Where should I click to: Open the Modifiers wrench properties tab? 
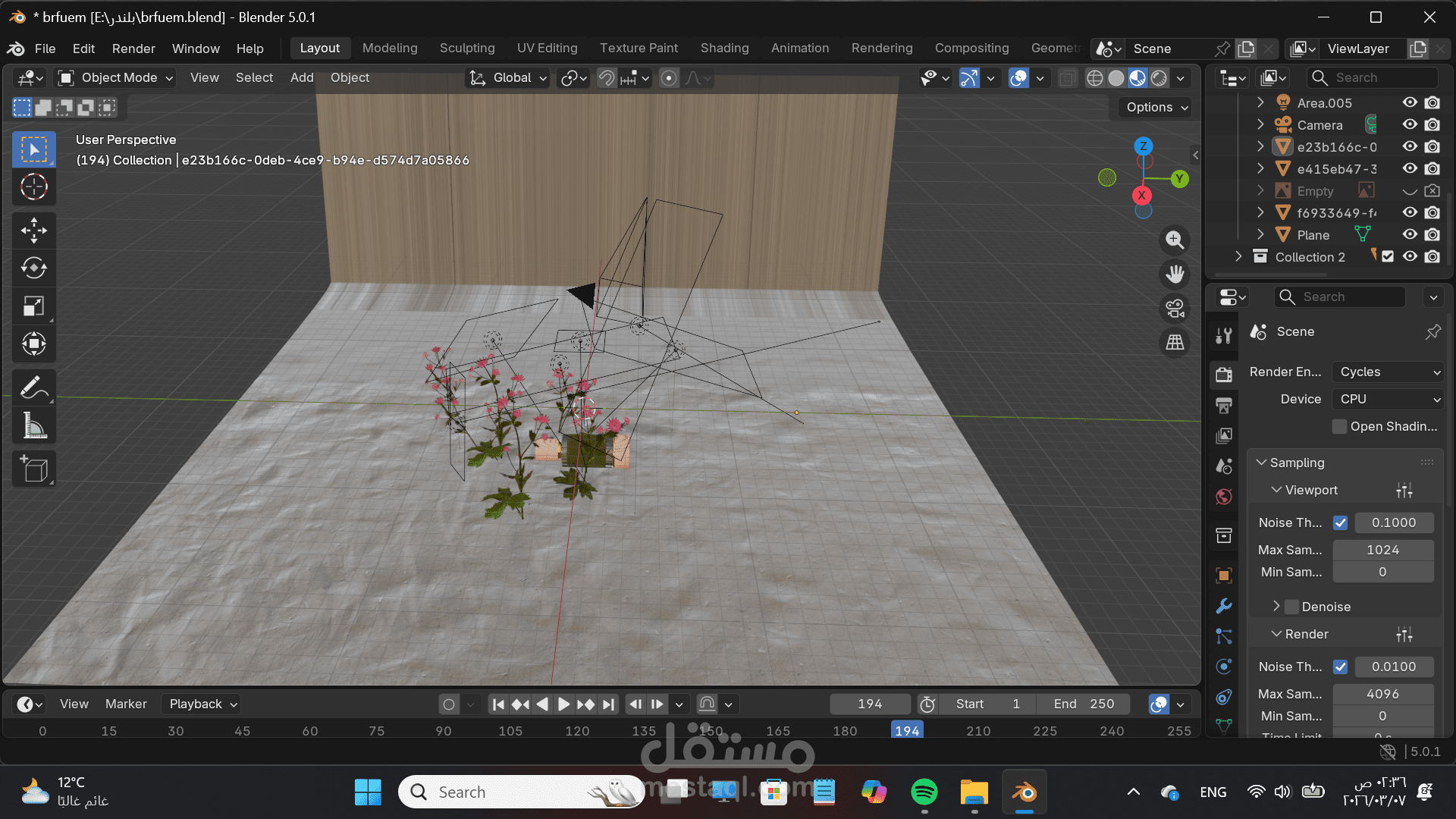point(1223,606)
